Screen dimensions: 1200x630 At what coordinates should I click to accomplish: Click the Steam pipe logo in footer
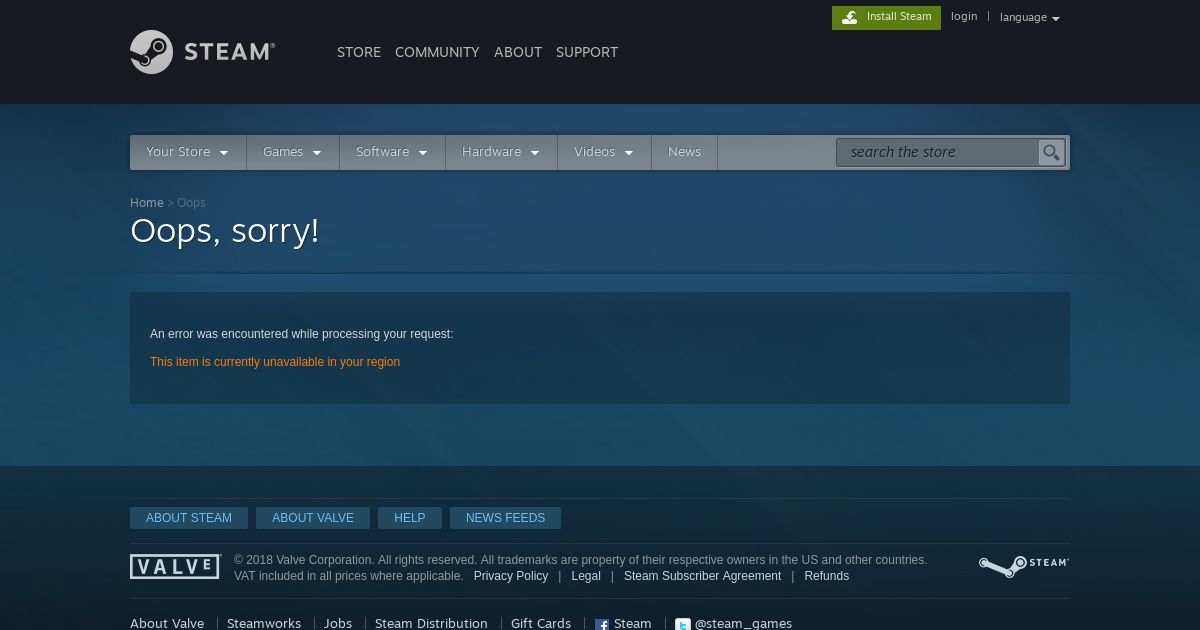coord(1023,566)
